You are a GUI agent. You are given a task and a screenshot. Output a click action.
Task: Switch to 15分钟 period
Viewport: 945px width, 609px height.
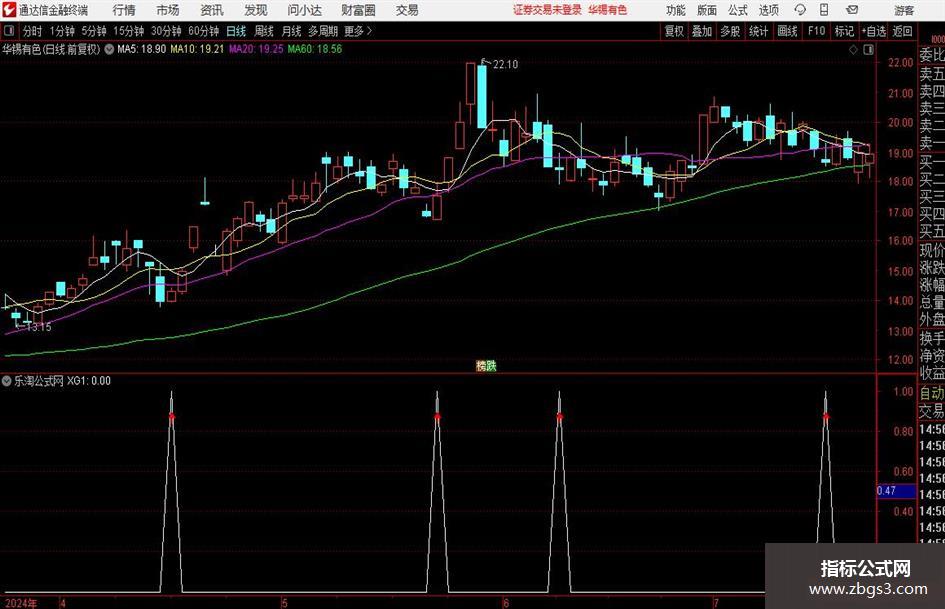pyautogui.click(x=128, y=31)
